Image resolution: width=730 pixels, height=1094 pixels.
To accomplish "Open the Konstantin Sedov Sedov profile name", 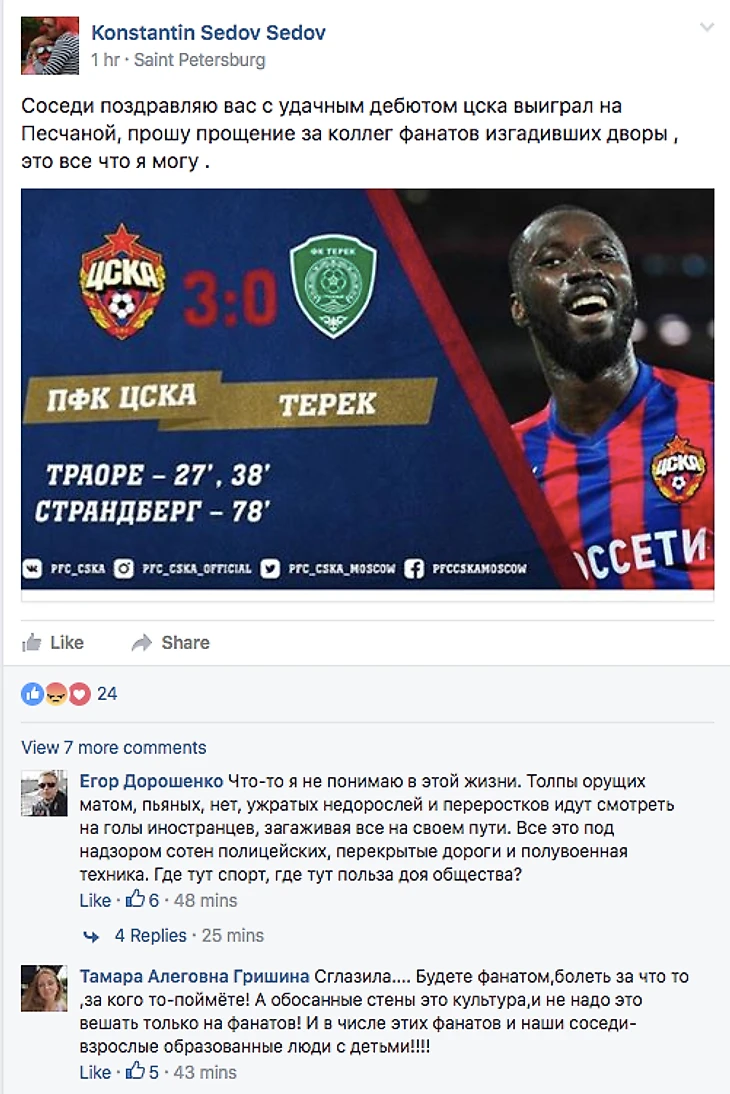I will tap(208, 32).
